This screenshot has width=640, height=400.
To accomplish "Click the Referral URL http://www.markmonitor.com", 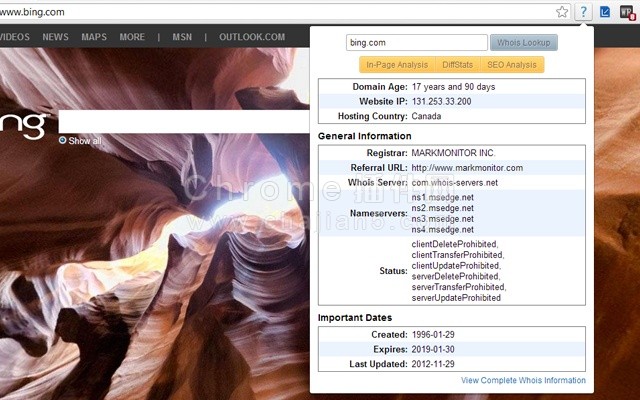I will 467,168.
